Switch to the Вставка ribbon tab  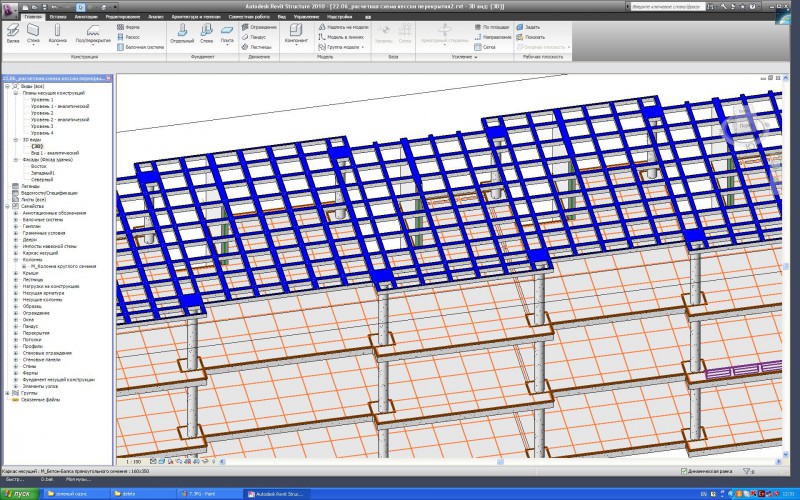tap(58, 17)
